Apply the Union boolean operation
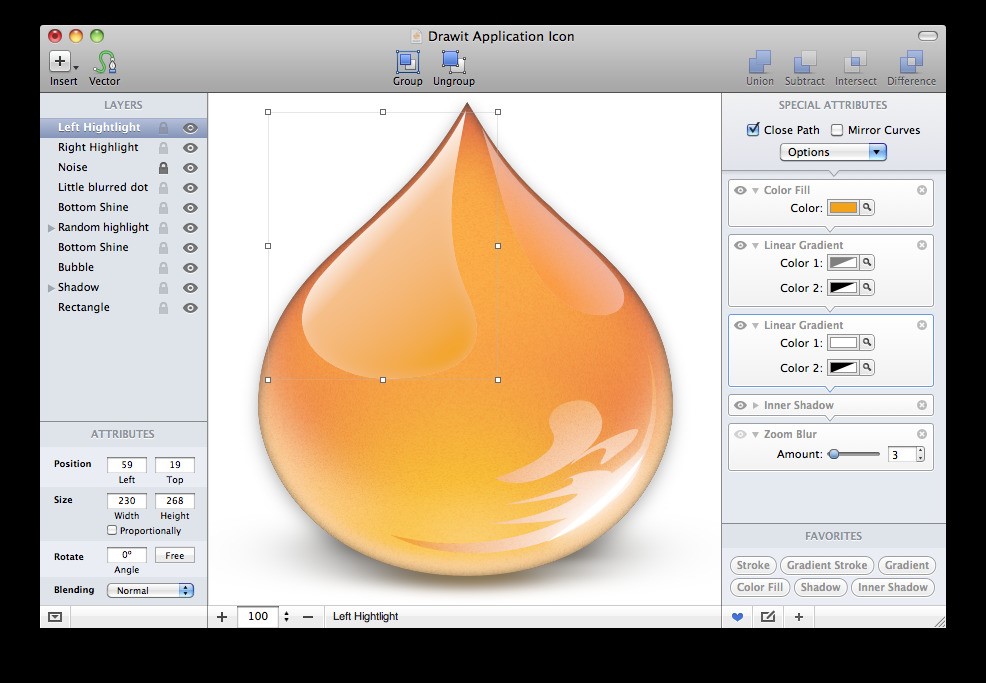The image size is (986, 683). (760, 62)
